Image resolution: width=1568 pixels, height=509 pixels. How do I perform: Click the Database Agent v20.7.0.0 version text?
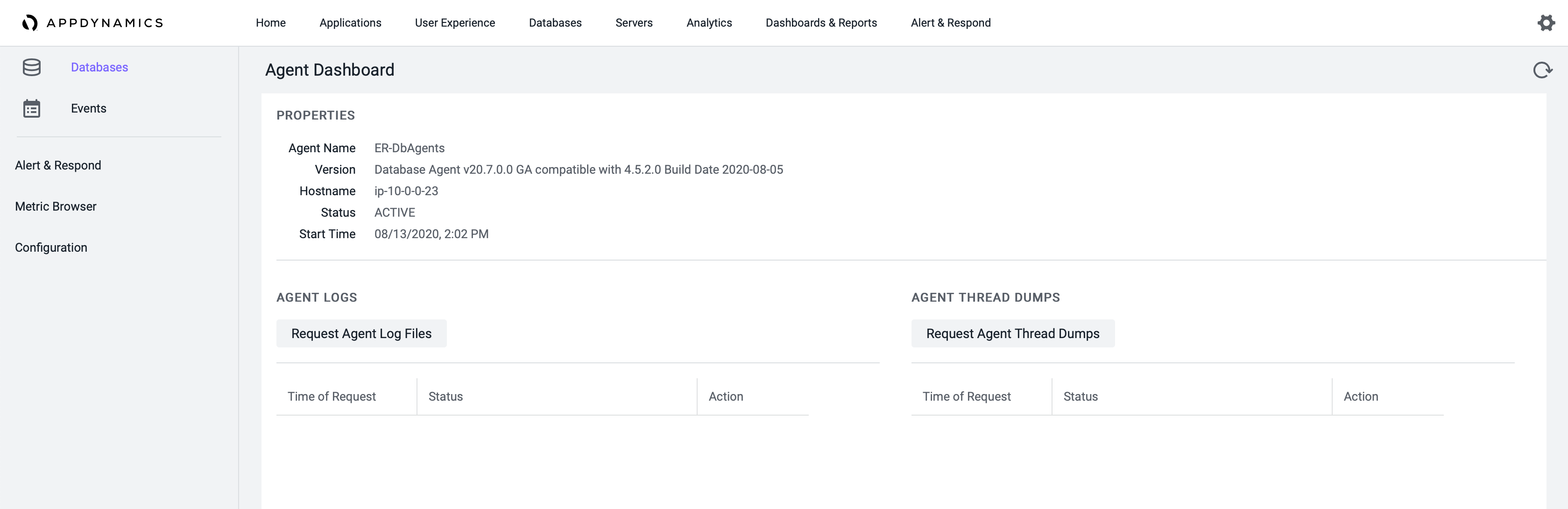[x=578, y=170]
